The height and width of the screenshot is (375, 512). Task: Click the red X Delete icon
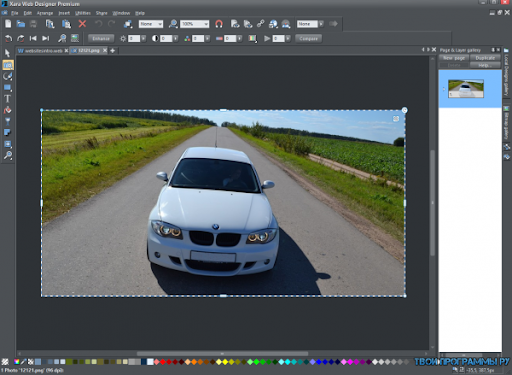[82, 24]
